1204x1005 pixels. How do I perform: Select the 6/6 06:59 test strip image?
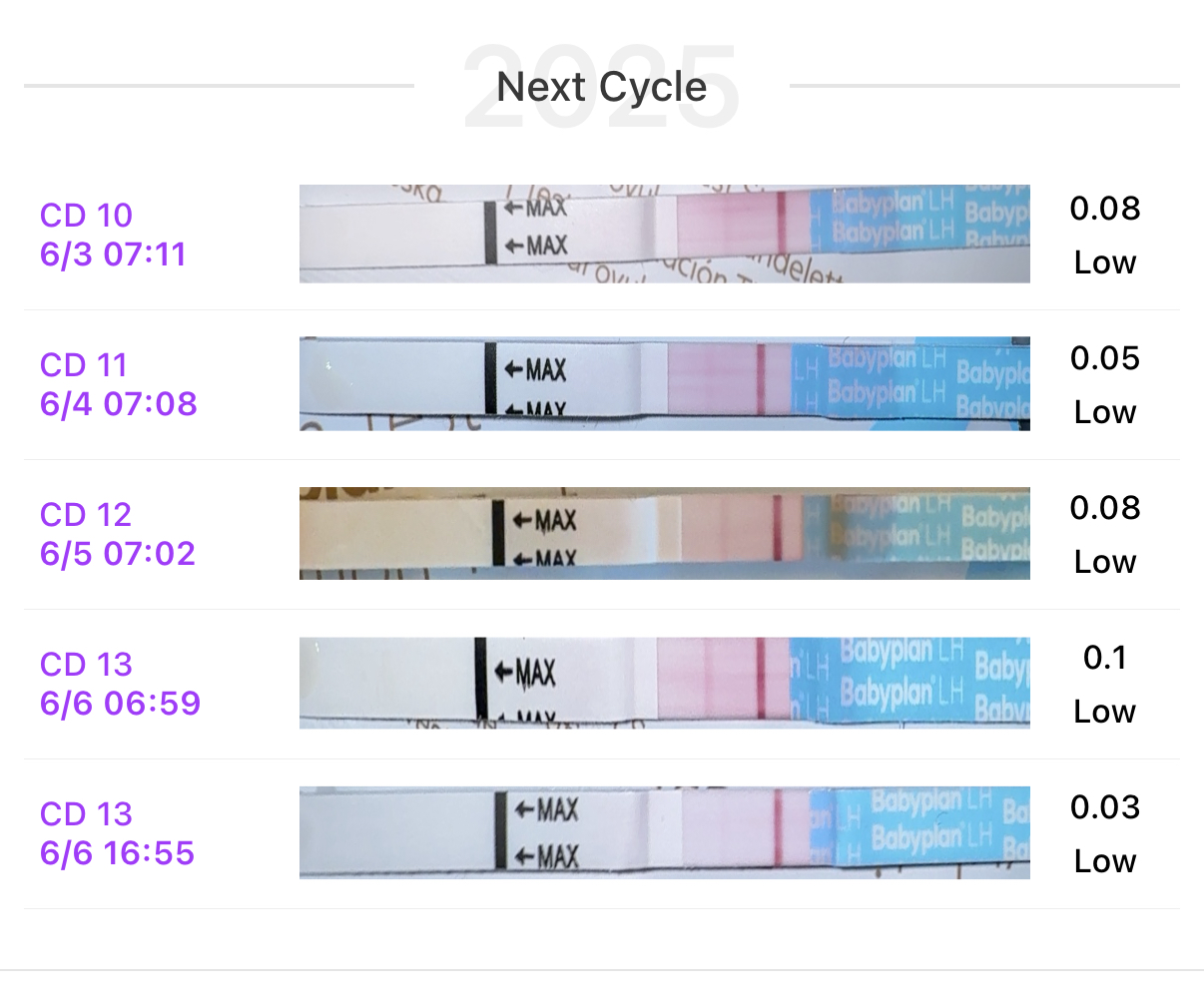tap(664, 683)
